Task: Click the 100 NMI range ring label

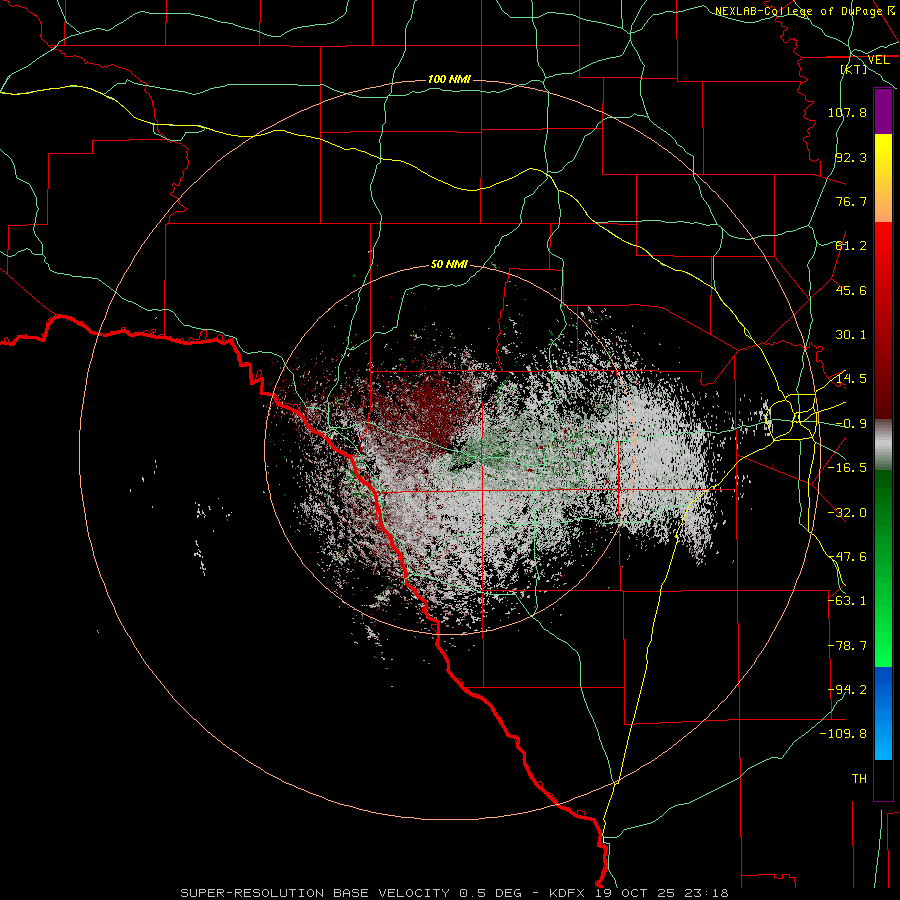Action: click(449, 79)
